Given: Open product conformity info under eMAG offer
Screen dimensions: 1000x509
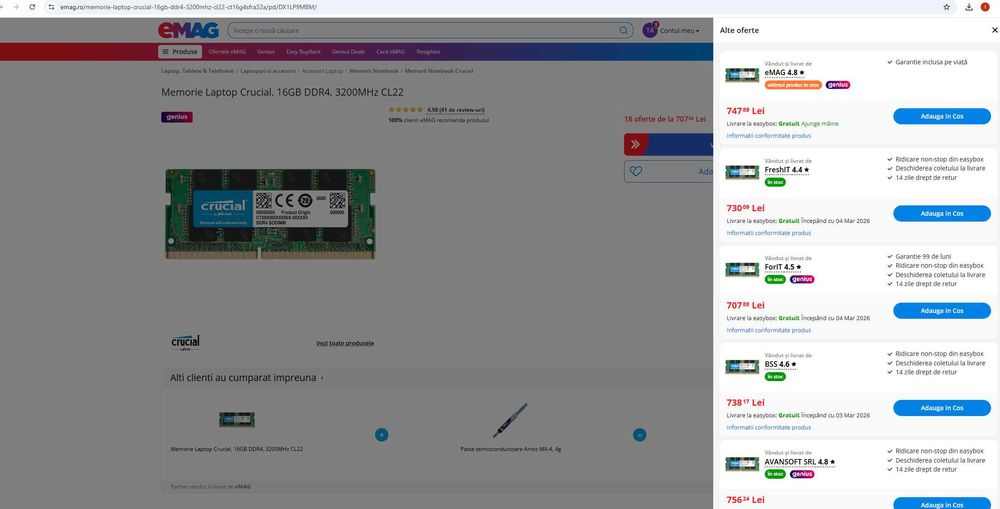Looking at the screenshot, I should point(768,136).
